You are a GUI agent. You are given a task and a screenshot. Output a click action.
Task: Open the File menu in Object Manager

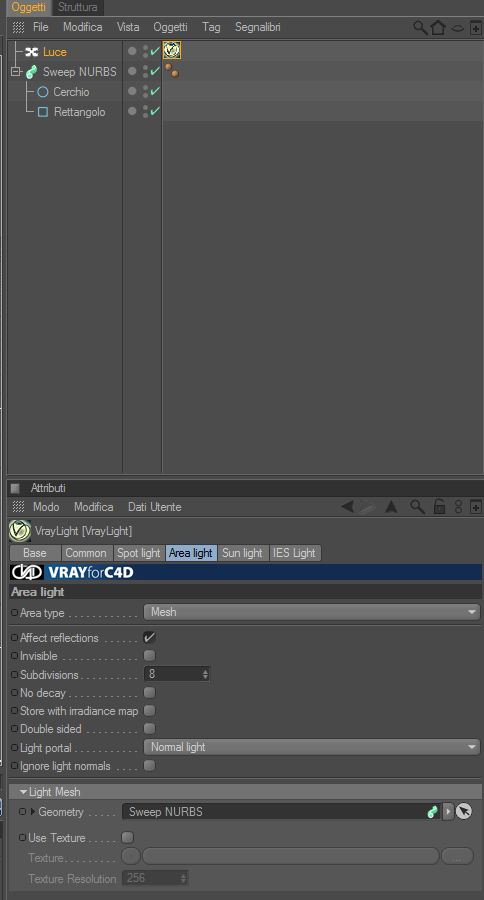tap(40, 27)
